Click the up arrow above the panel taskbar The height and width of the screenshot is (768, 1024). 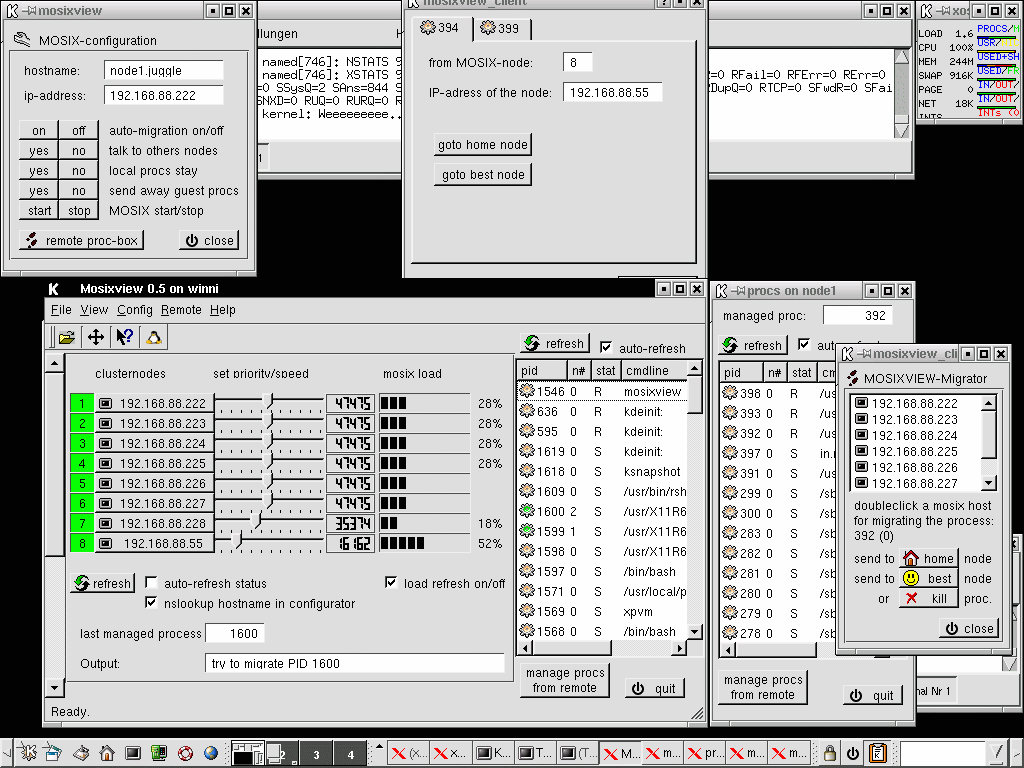click(379, 746)
